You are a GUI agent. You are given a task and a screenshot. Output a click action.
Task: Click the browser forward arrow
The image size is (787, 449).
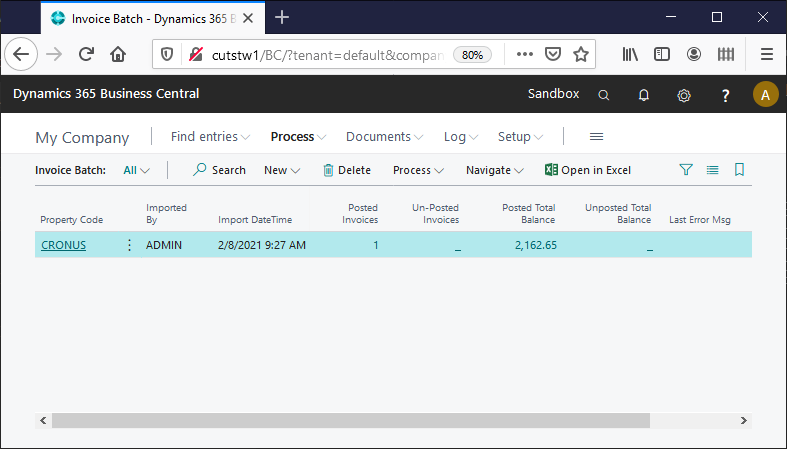tap(54, 54)
